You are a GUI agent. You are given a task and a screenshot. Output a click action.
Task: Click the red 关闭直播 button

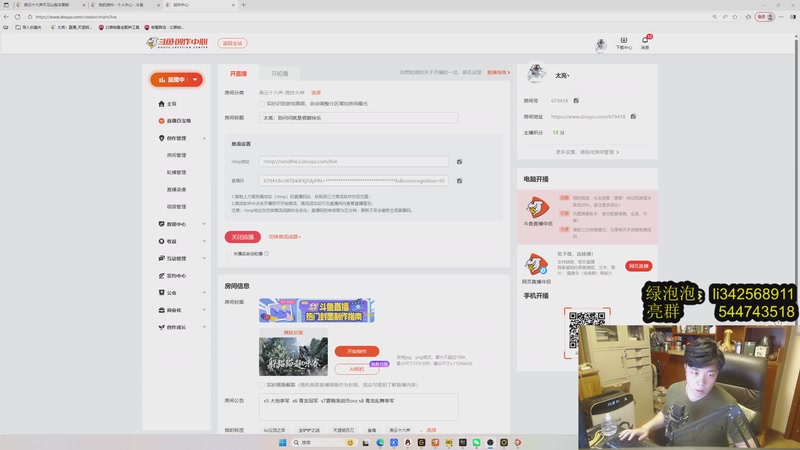point(242,237)
